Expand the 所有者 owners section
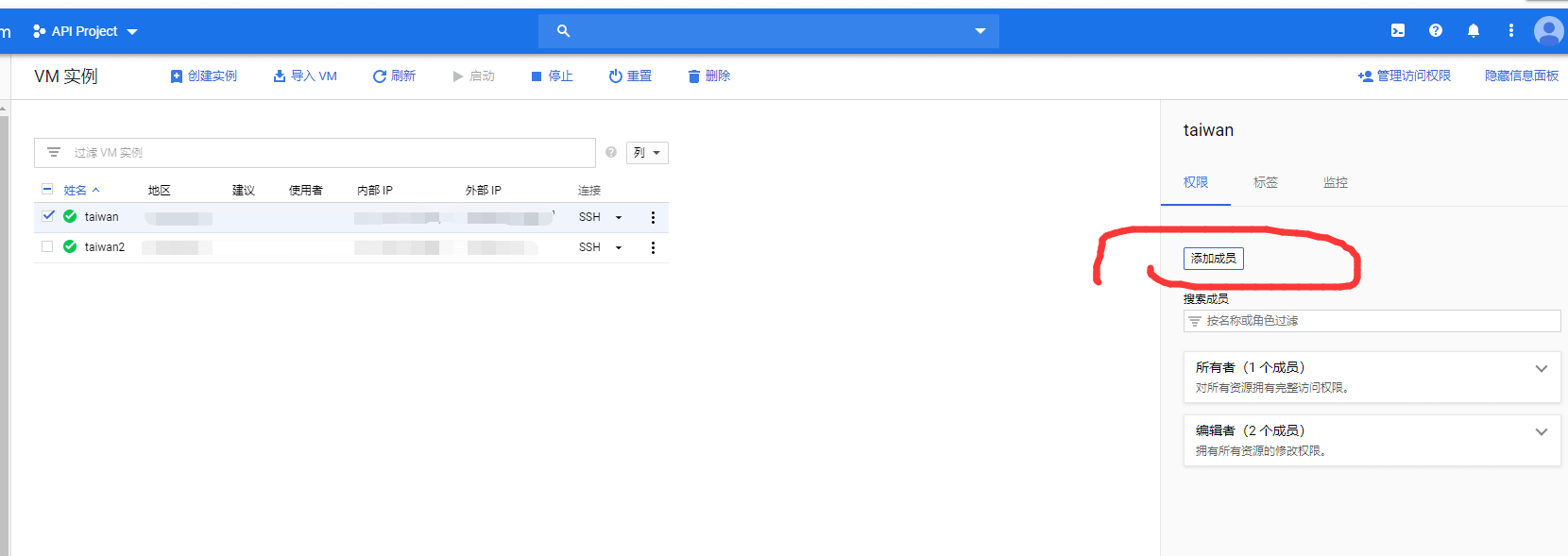Viewport: 1568px width, 556px height. point(1541,369)
